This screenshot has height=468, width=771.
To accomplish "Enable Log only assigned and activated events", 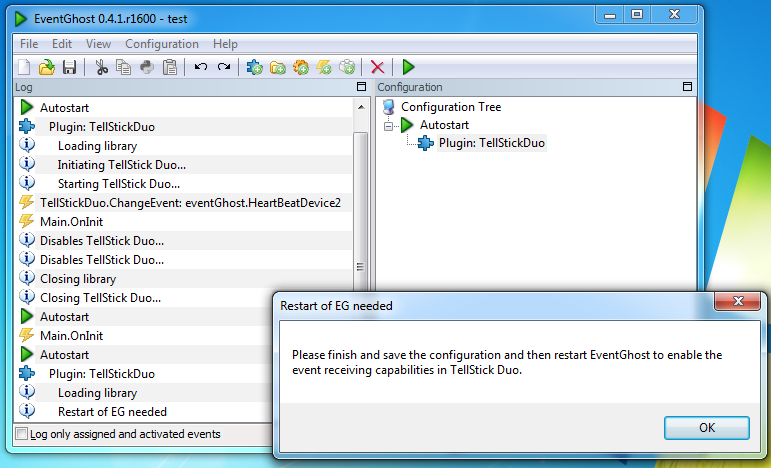I will coord(22,434).
